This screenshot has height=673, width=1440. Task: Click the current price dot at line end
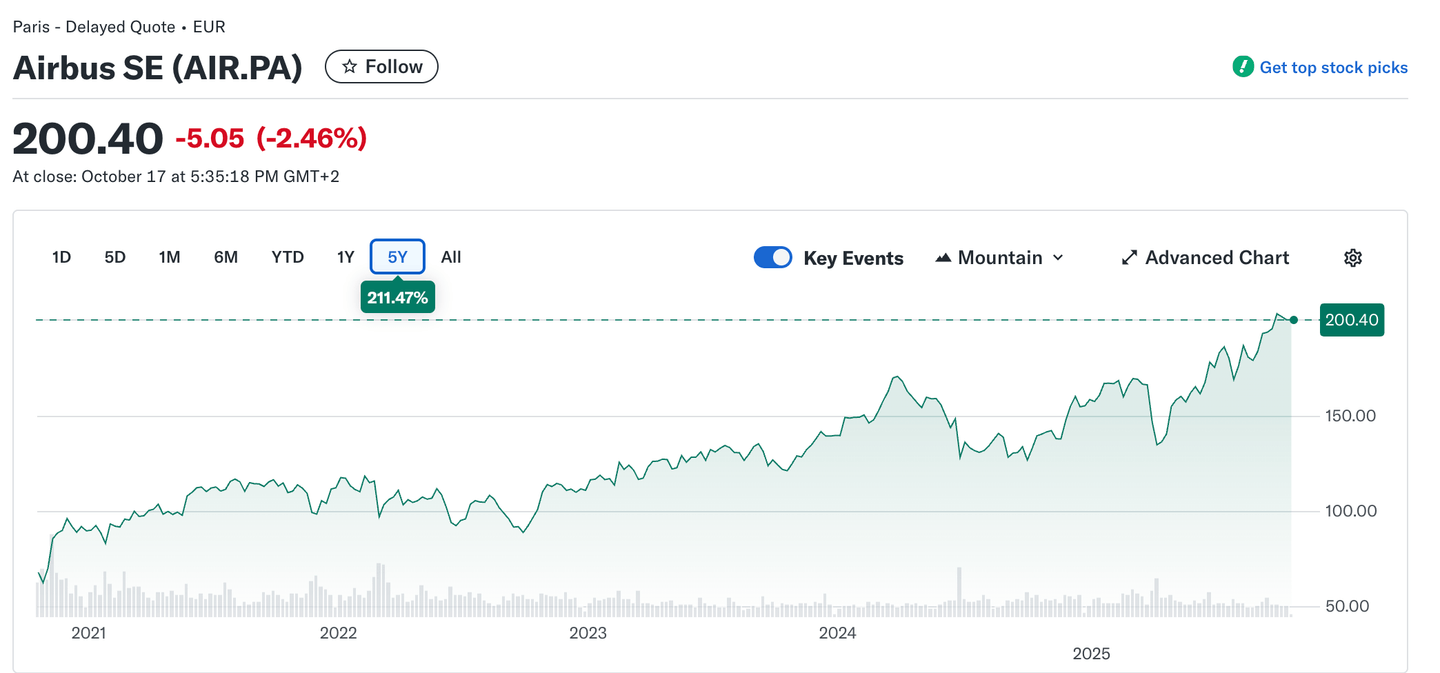pyautogui.click(x=1294, y=320)
